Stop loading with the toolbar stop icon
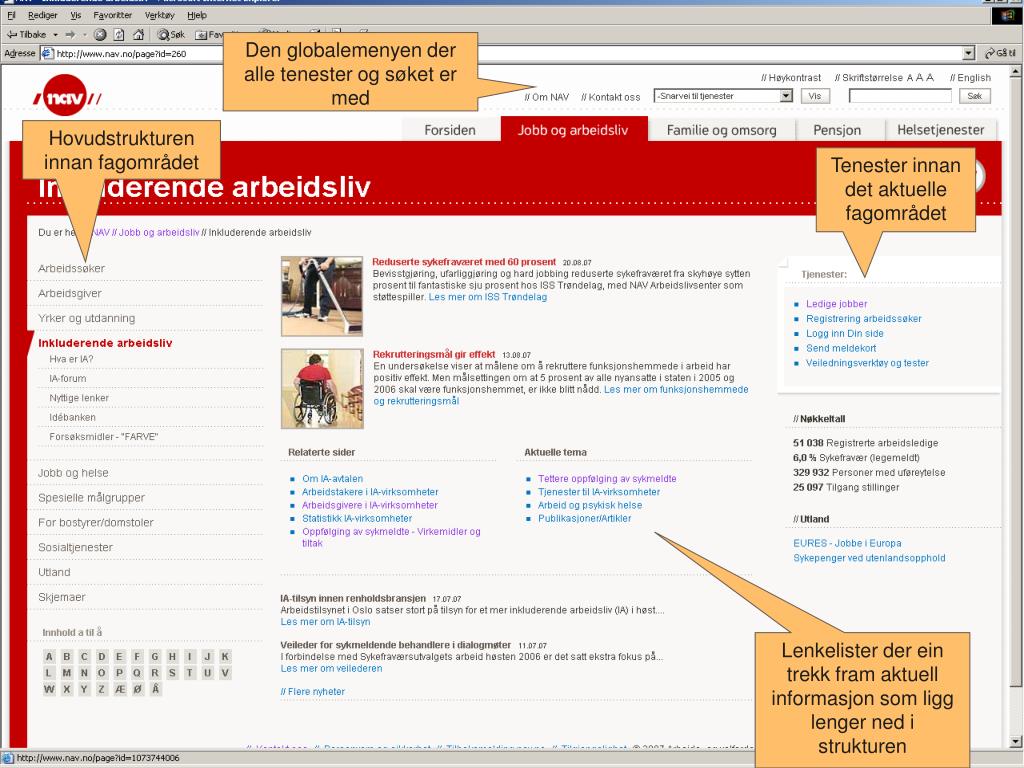This screenshot has width=1024, height=768. (100, 35)
